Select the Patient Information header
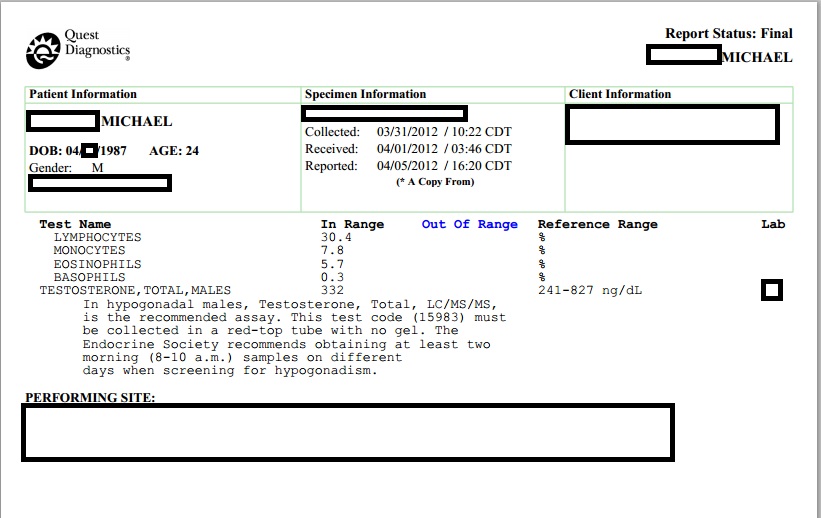 point(83,94)
